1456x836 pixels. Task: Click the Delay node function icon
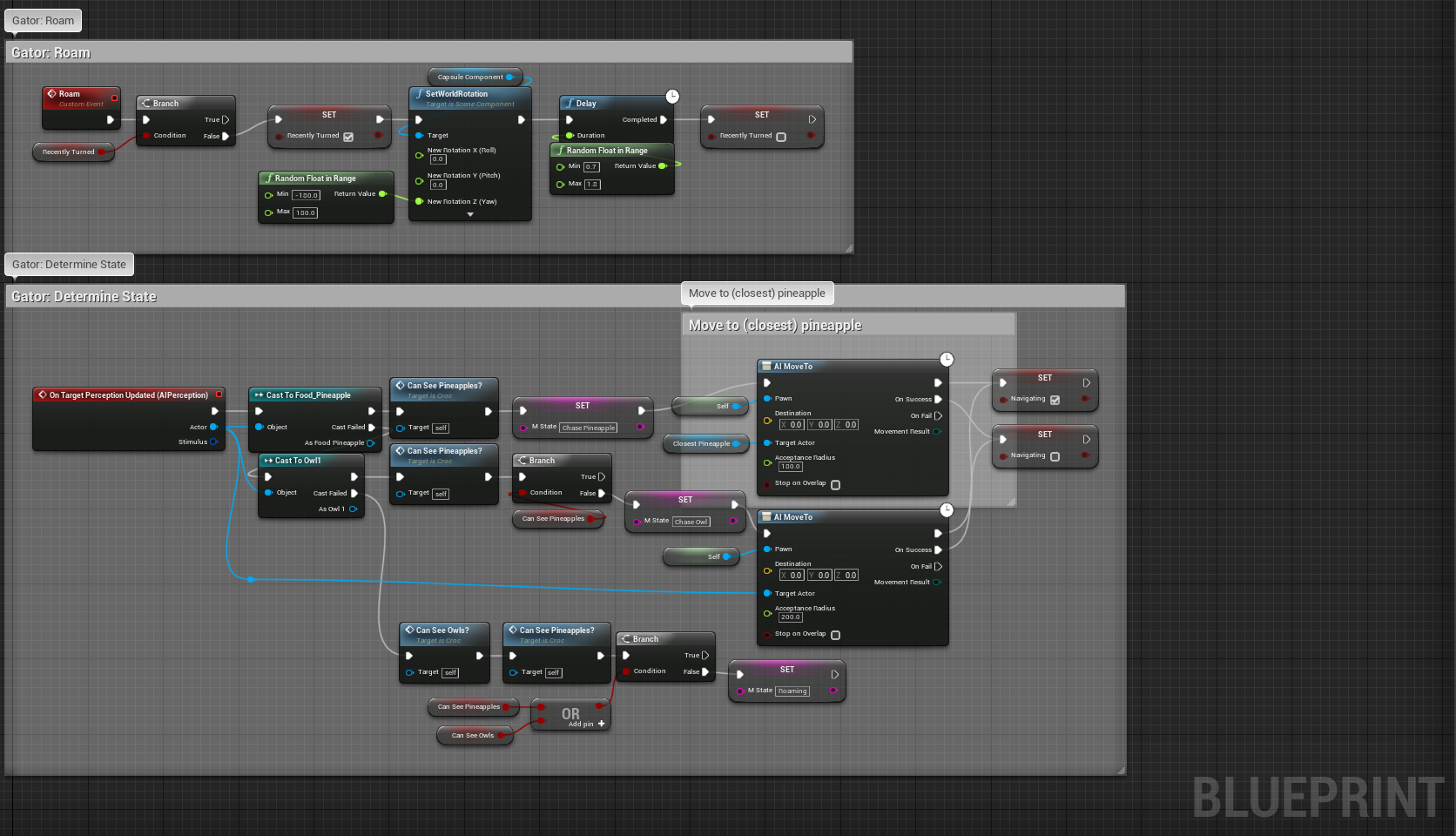[570, 103]
